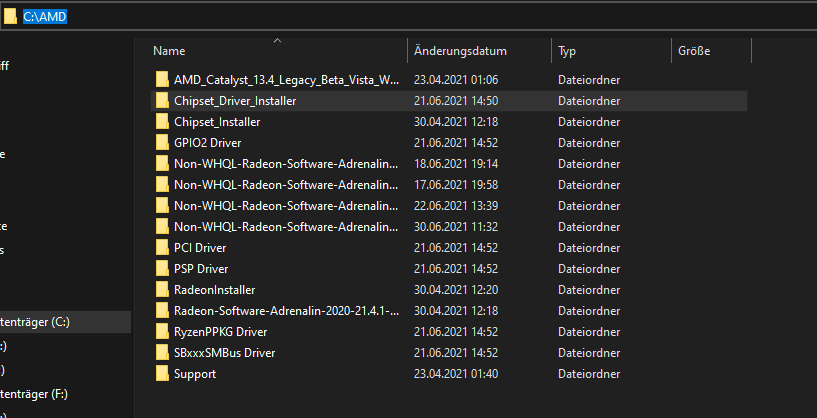This screenshot has width=817, height=418.
Task: Click the SBxxxSMBus Driver folder icon
Action: coord(163,353)
